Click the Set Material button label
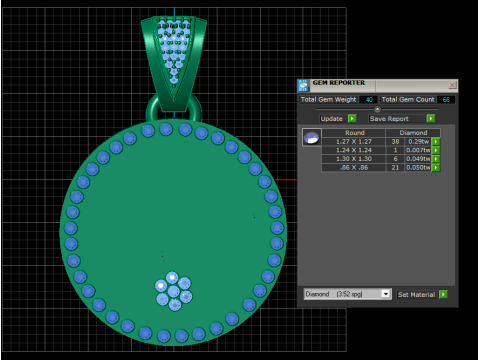The width and height of the screenshot is (480, 360). pos(416,295)
